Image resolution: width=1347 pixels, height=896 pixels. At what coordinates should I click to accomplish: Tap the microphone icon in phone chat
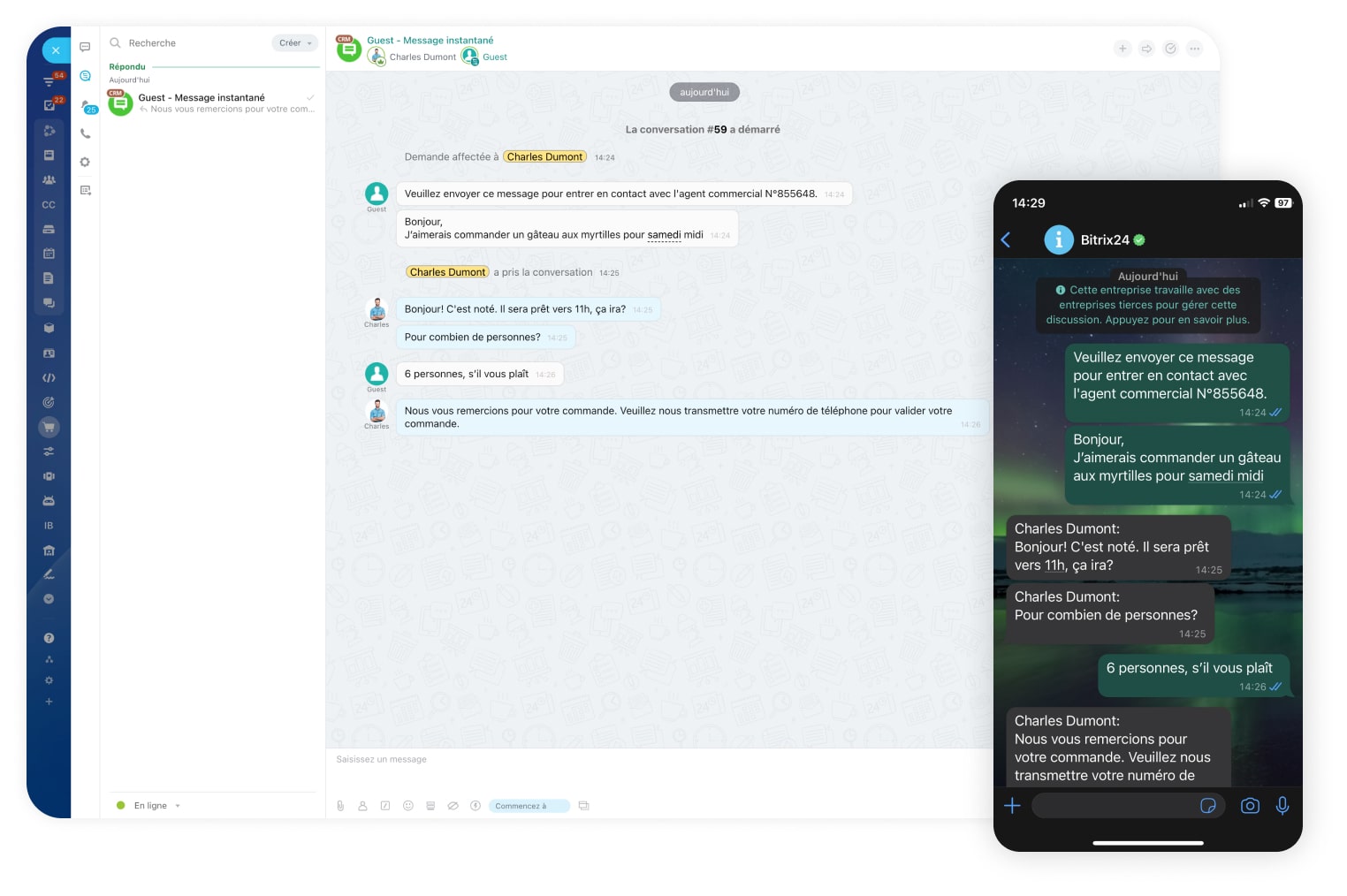coord(1282,806)
